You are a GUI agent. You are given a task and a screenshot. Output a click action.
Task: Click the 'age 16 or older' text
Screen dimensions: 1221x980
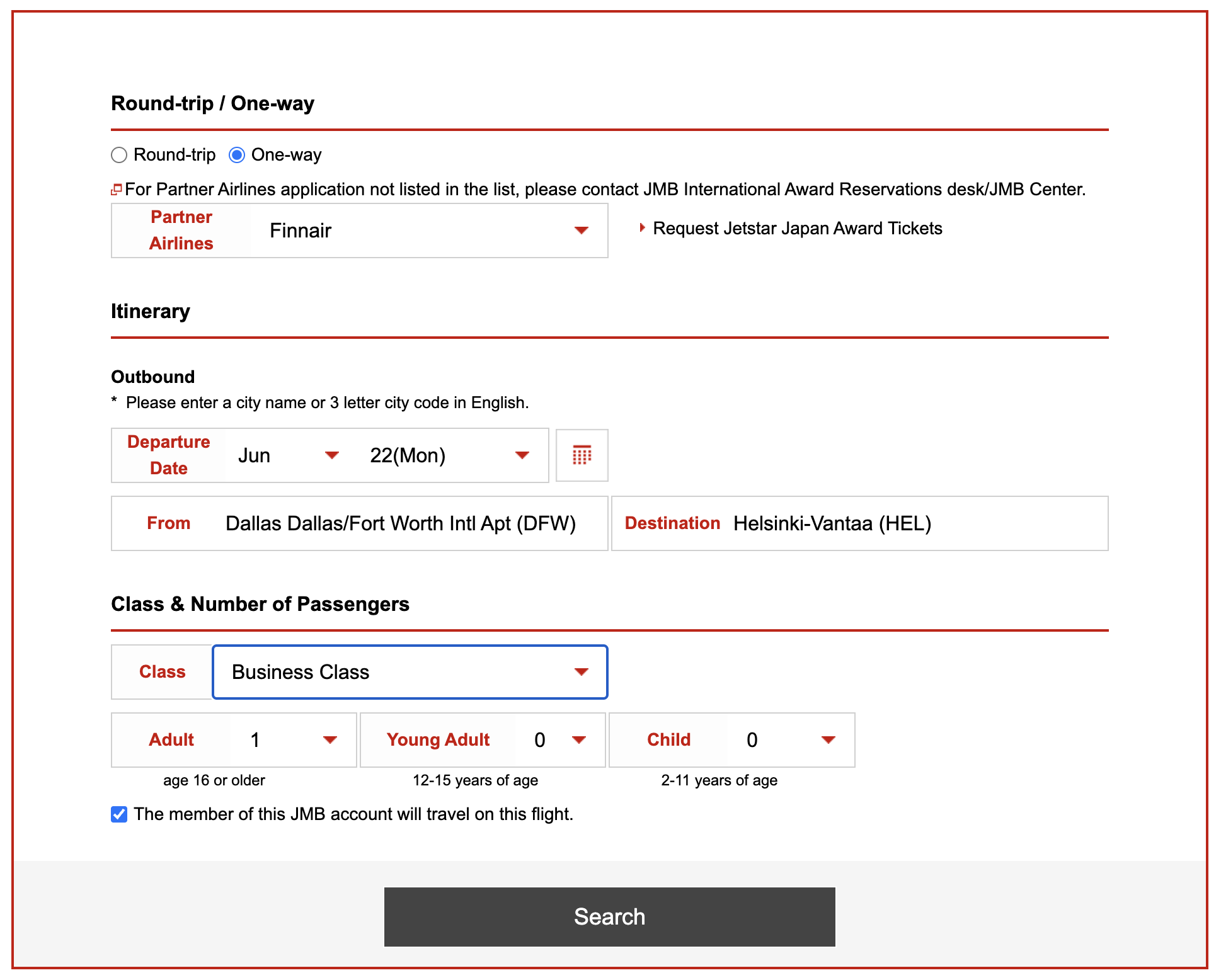point(214,780)
